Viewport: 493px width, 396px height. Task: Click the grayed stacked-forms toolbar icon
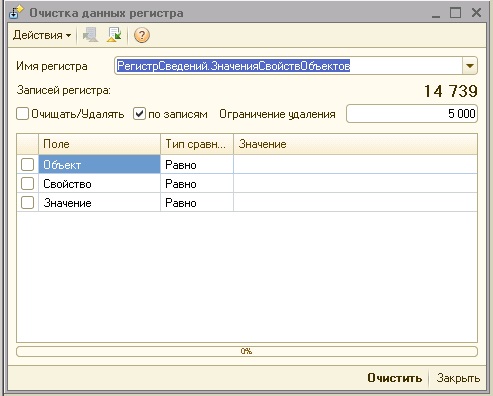point(90,35)
